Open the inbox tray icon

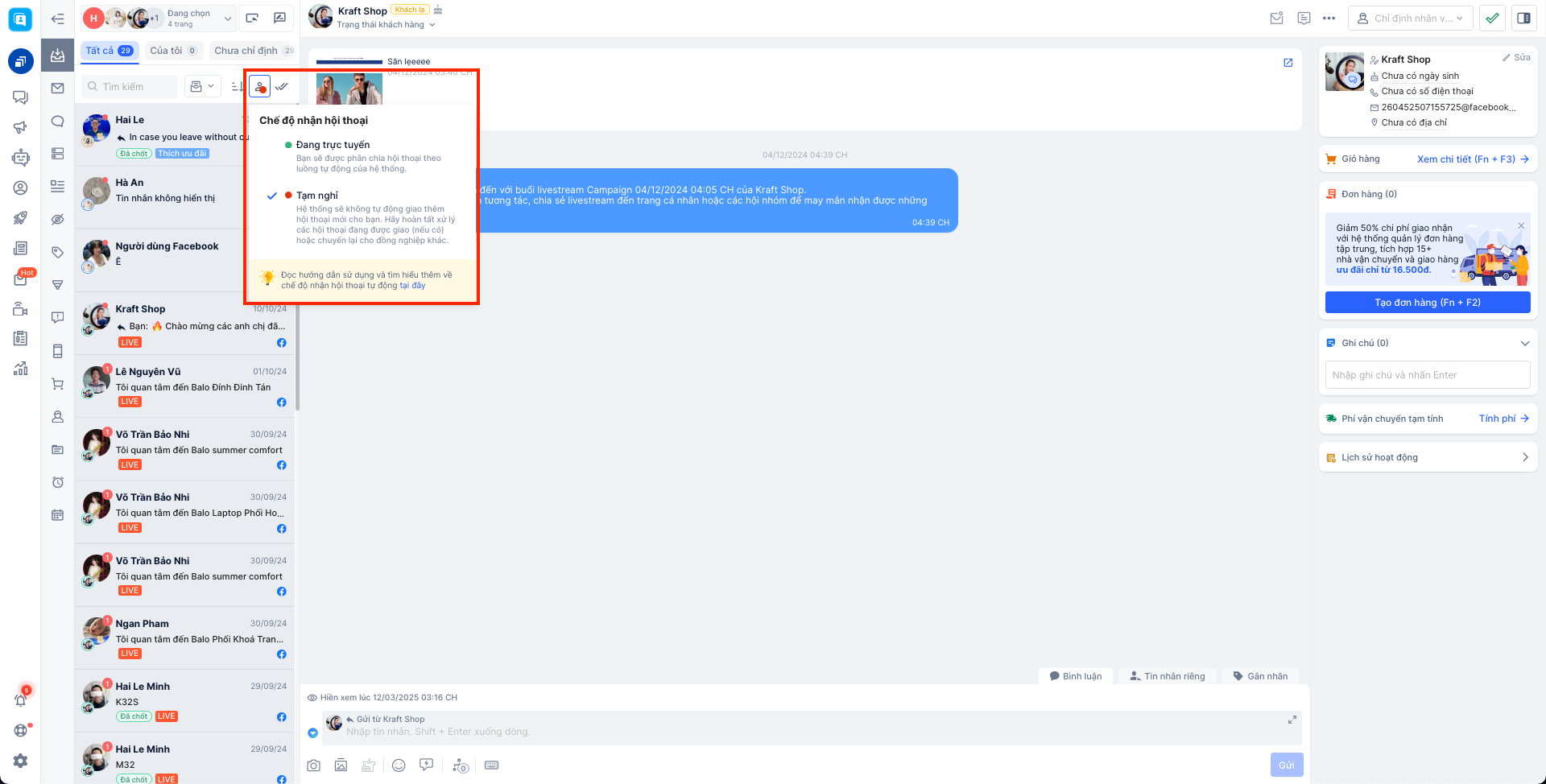pyautogui.click(x=57, y=56)
